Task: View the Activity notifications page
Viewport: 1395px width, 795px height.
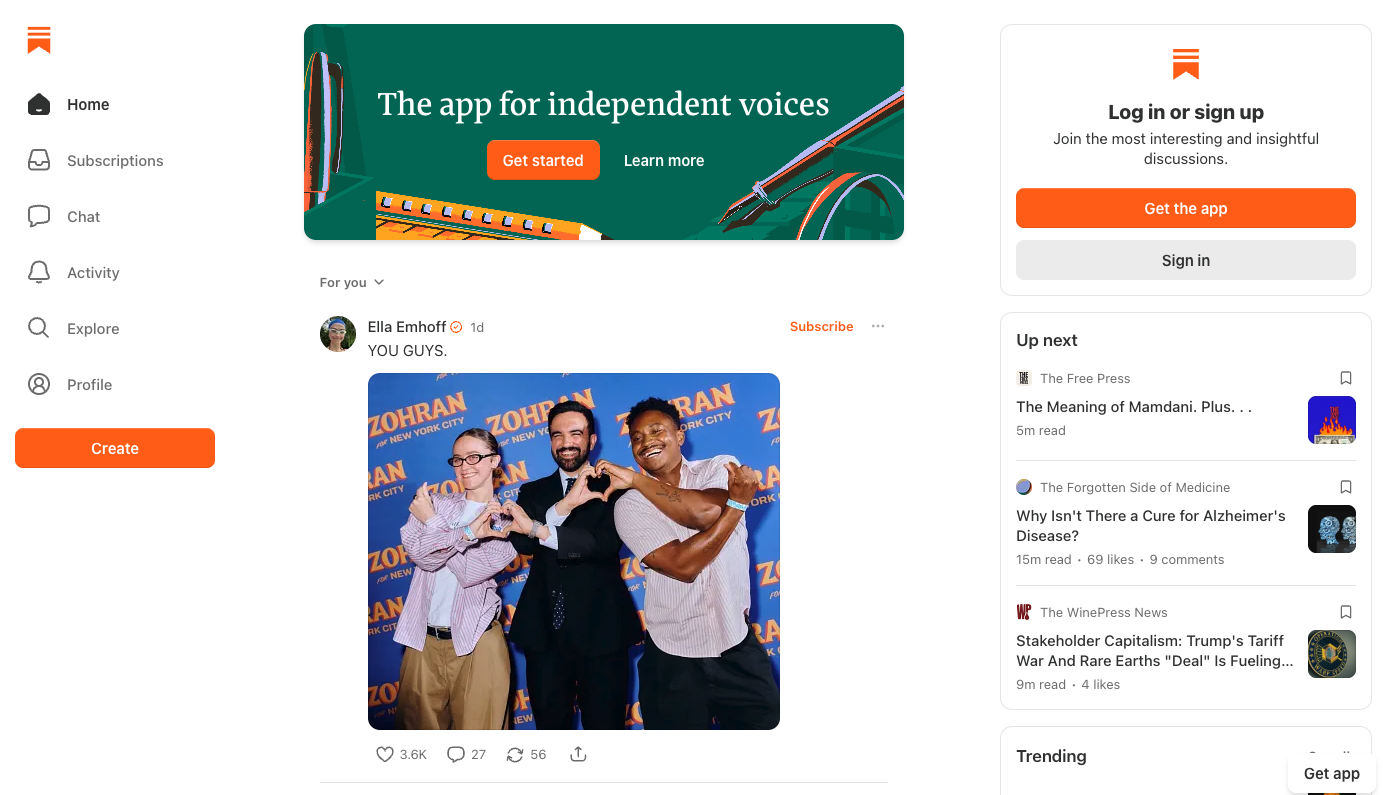Action: (x=93, y=273)
